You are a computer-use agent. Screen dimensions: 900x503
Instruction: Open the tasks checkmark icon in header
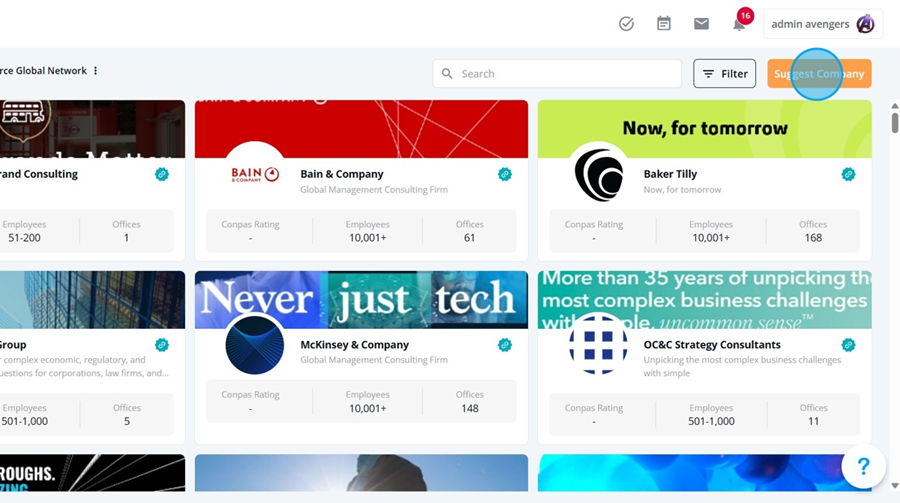click(626, 24)
